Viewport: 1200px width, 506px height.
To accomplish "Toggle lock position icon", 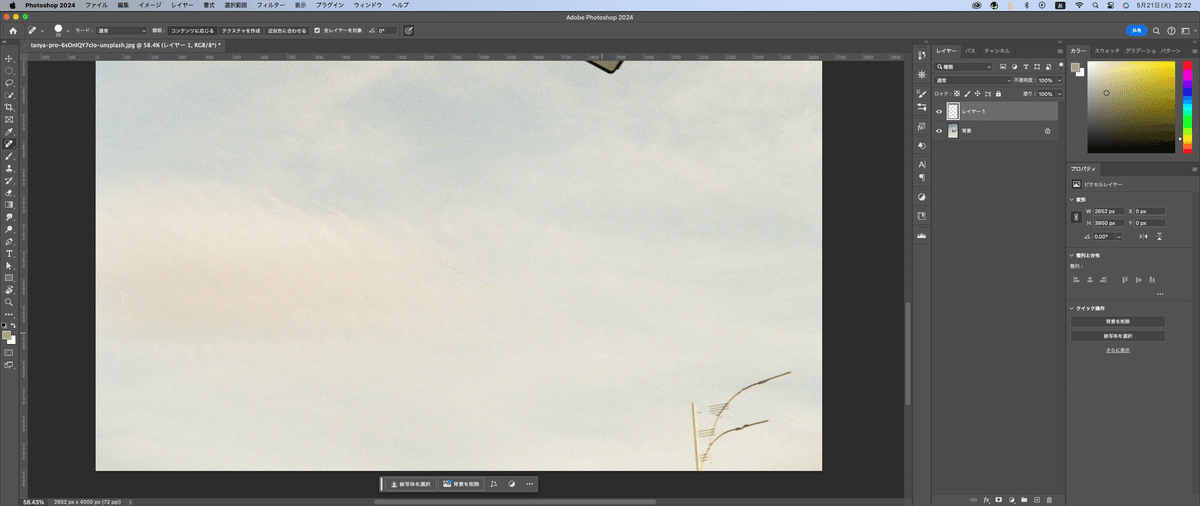I will pos(978,93).
